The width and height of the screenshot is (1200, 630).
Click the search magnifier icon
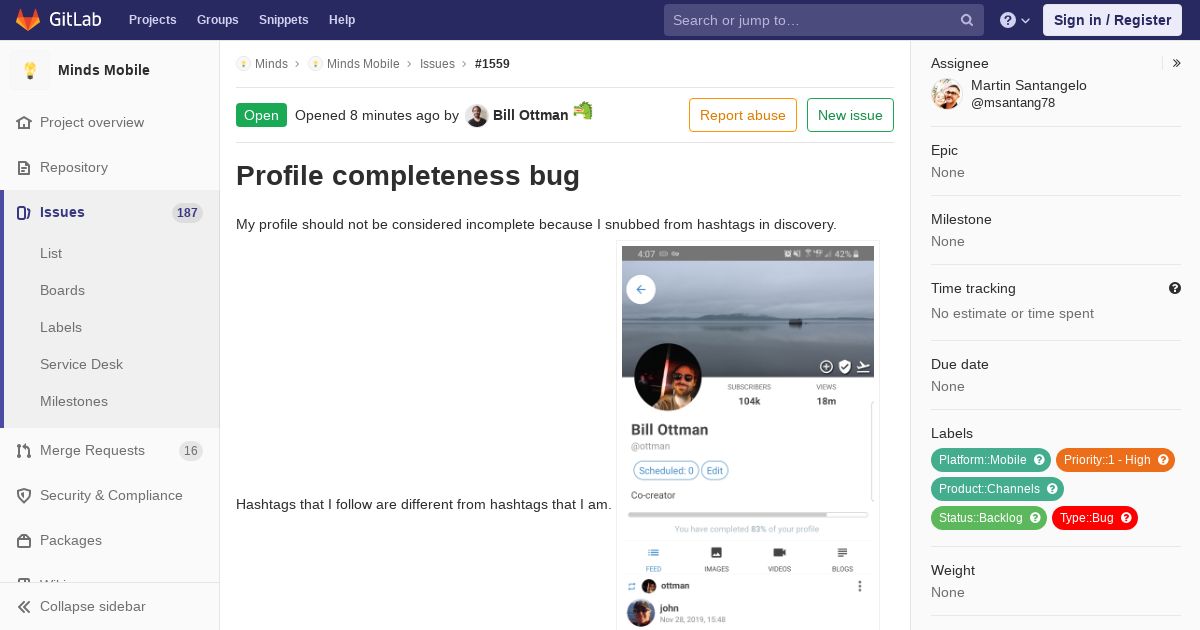point(967,20)
